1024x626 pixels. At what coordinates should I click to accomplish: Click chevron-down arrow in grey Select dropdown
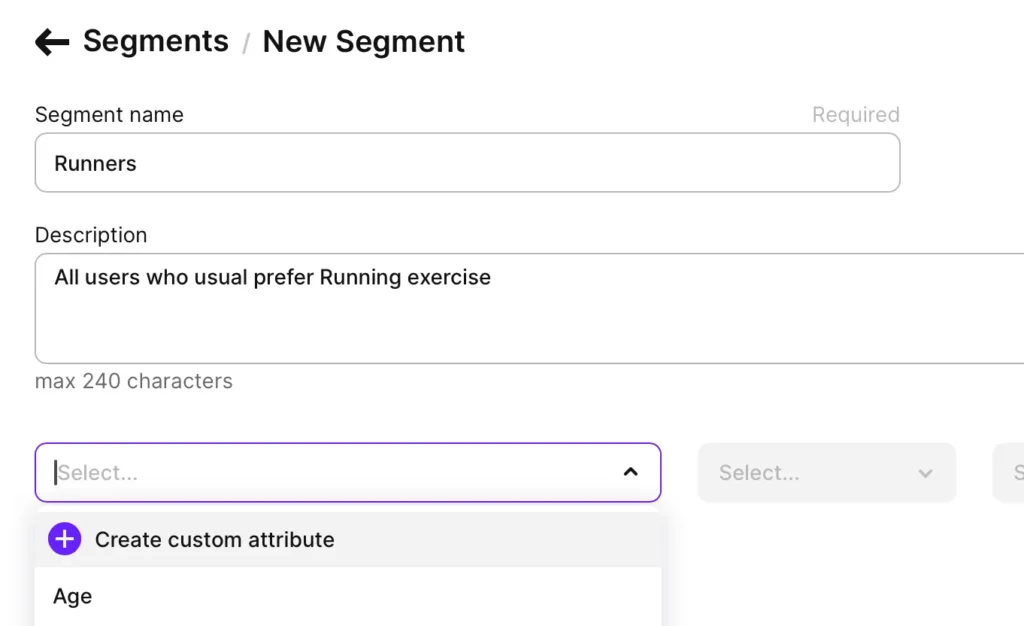pos(925,473)
